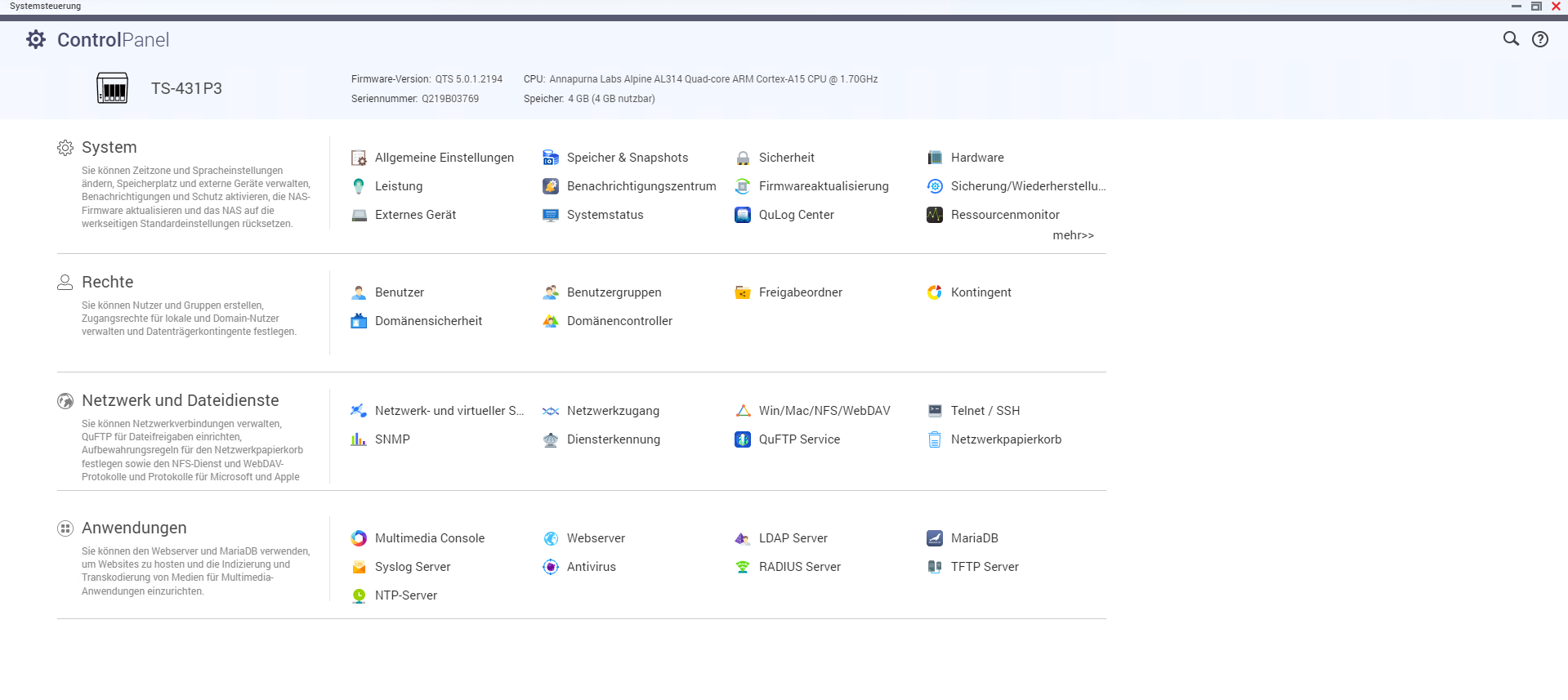Click the Hardware icon
Screen dimensions: 1568x700
tap(935, 158)
